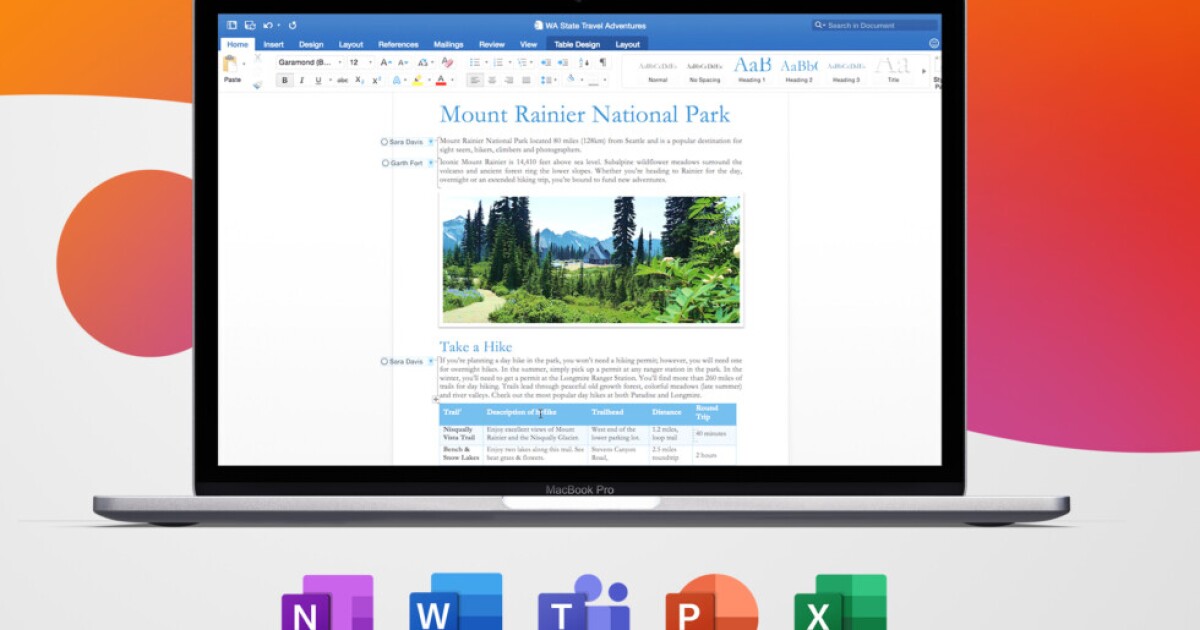Click the Multilevel list icon
The width and height of the screenshot is (1200, 630).
(x=522, y=62)
